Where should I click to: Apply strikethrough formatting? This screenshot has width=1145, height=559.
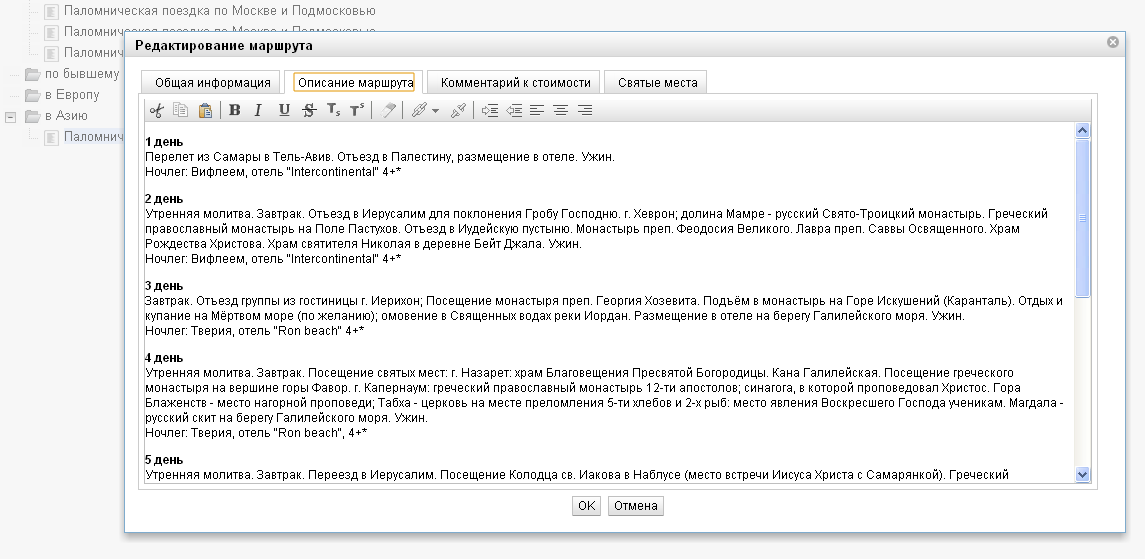[x=309, y=110]
